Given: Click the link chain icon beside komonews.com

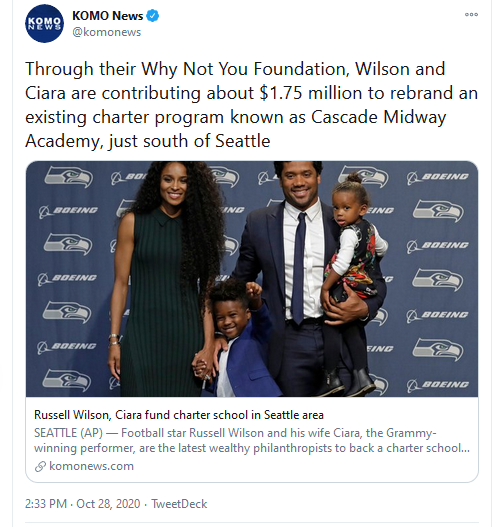Looking at the screenshot, I should [x=40, y=467].
